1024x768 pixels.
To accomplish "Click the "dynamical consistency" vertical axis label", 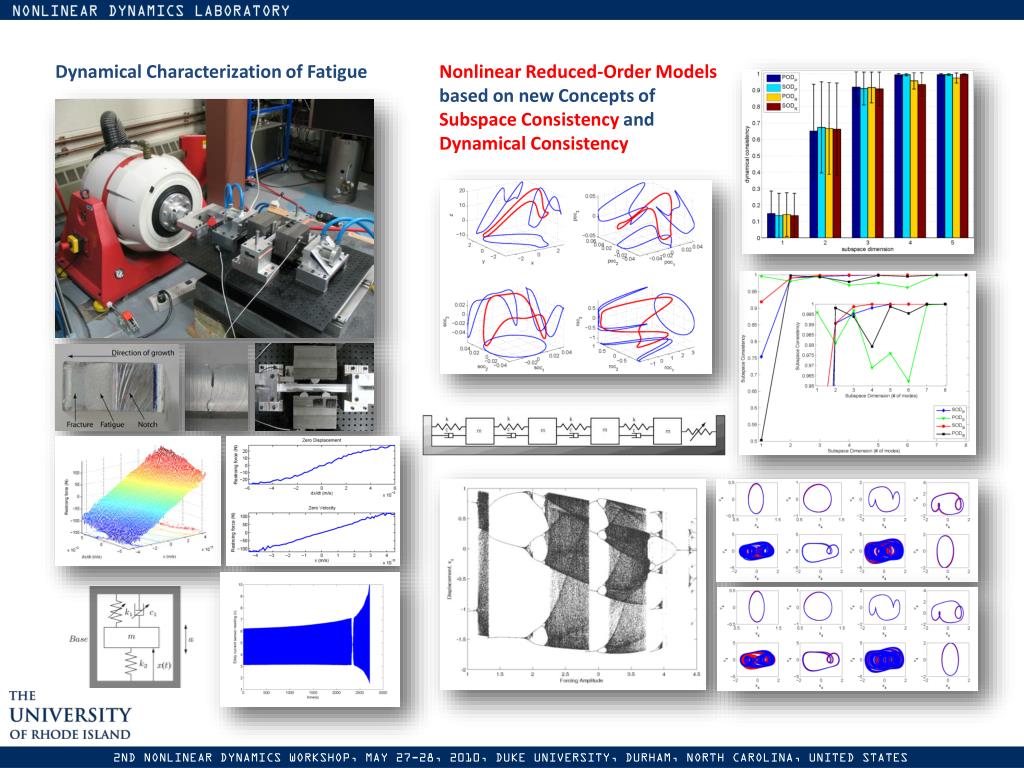I will (748, 153).
